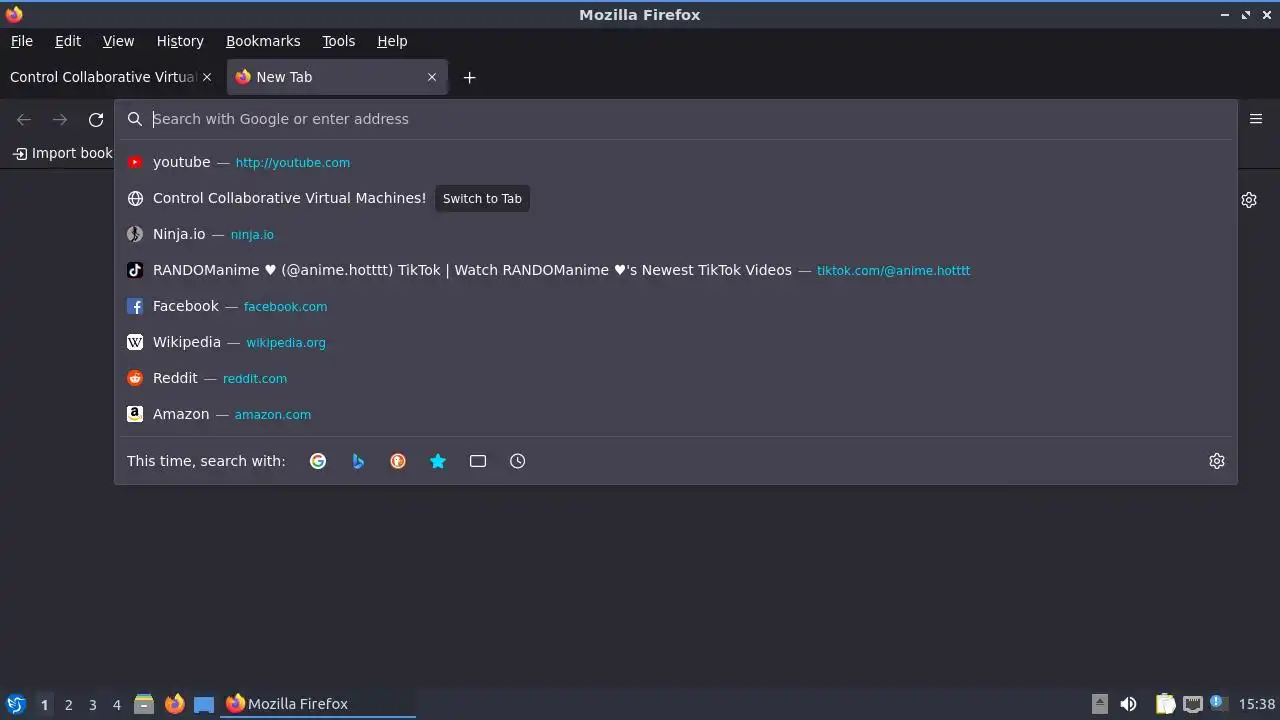The image size is (1280, 720).
Task: Click Import bookmarks toolbar button
Action: [x=62, y=153]
